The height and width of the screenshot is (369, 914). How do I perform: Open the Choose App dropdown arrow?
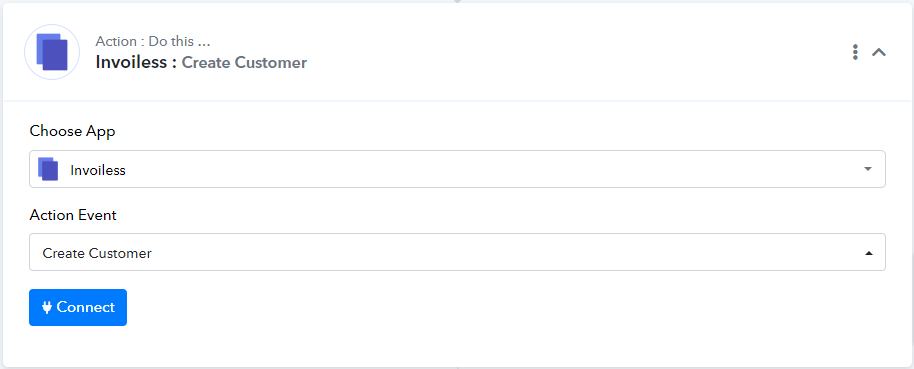tap(867, 169)
